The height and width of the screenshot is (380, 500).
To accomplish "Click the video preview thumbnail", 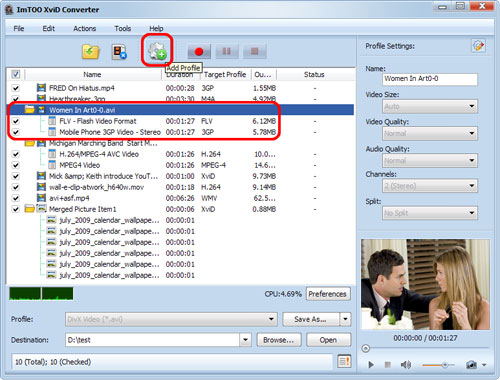I will click(425, 284).
